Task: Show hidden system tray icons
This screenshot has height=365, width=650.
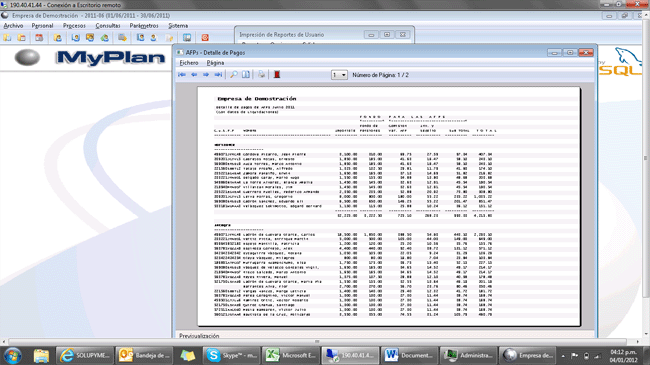Action: coord(563,356)
